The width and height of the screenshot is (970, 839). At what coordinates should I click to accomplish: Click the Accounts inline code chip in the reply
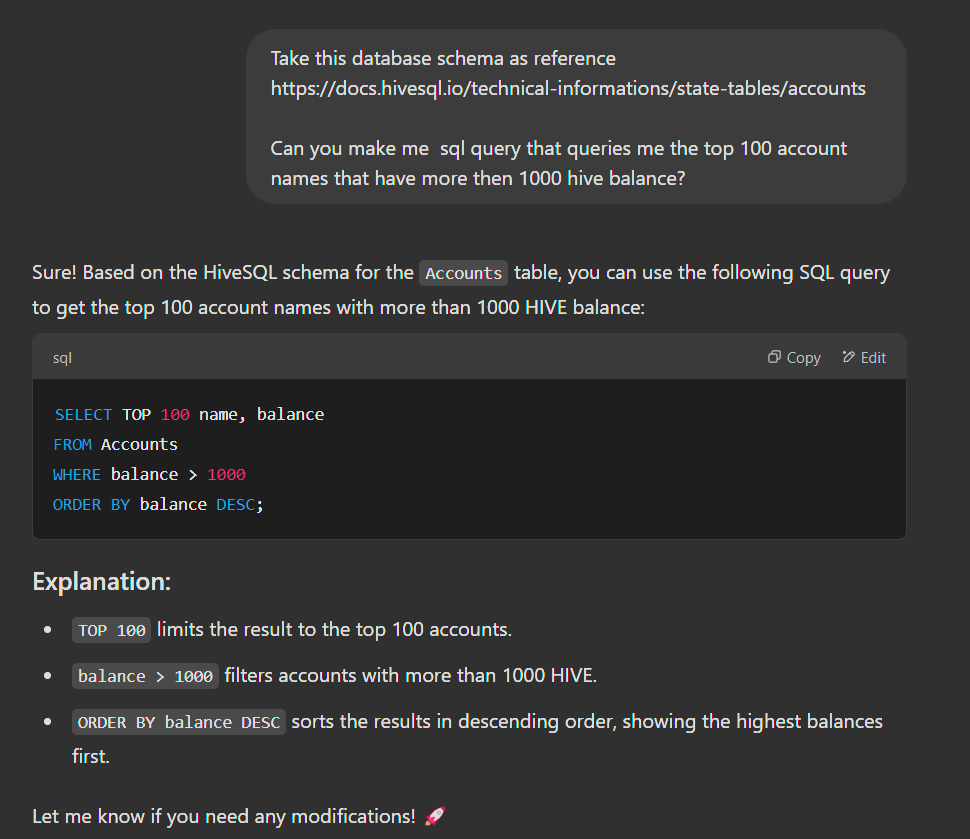pos(463,273)
